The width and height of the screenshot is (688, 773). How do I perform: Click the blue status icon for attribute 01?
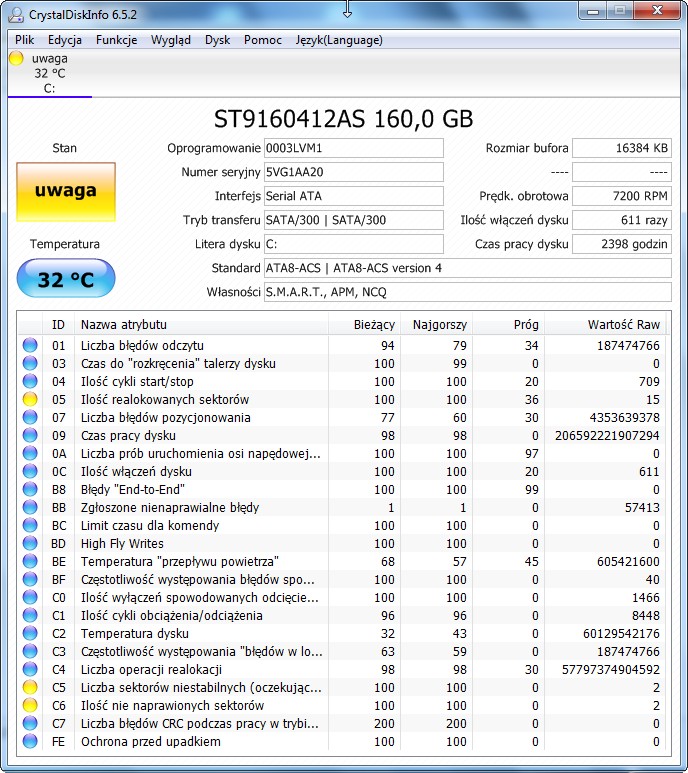(30, 345)
